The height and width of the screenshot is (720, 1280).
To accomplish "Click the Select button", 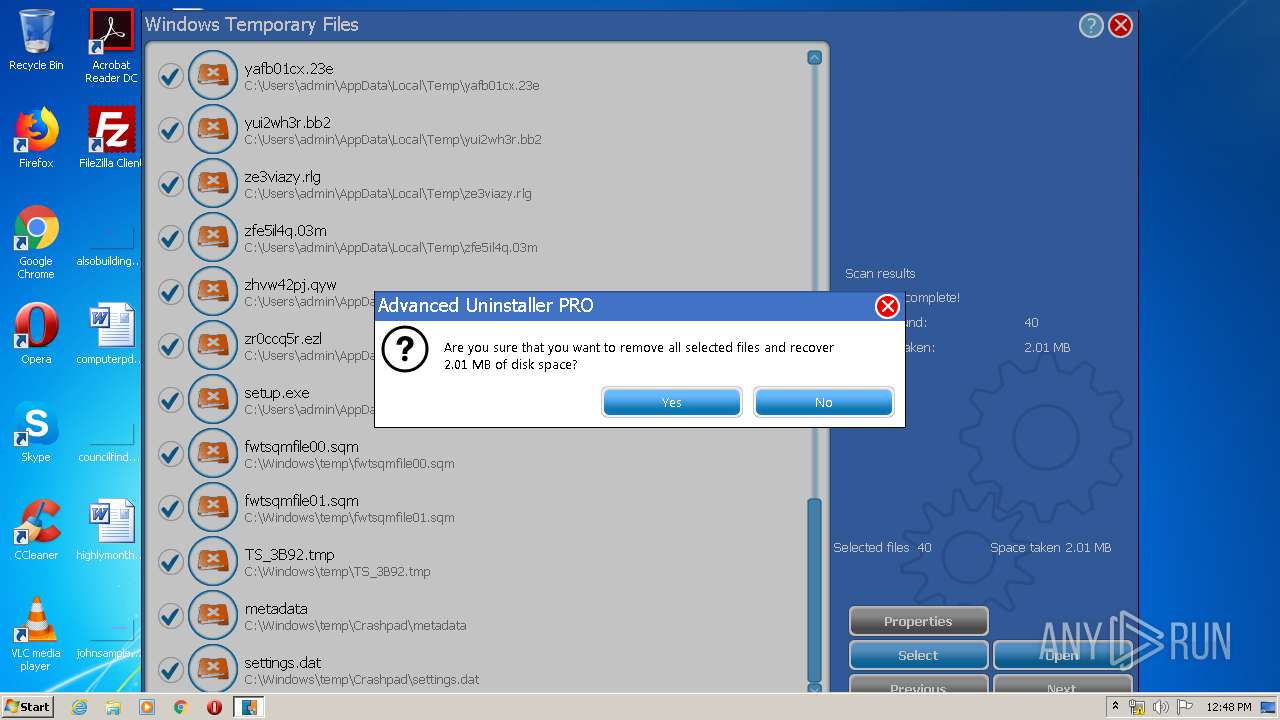I will (x=918, y=655).
